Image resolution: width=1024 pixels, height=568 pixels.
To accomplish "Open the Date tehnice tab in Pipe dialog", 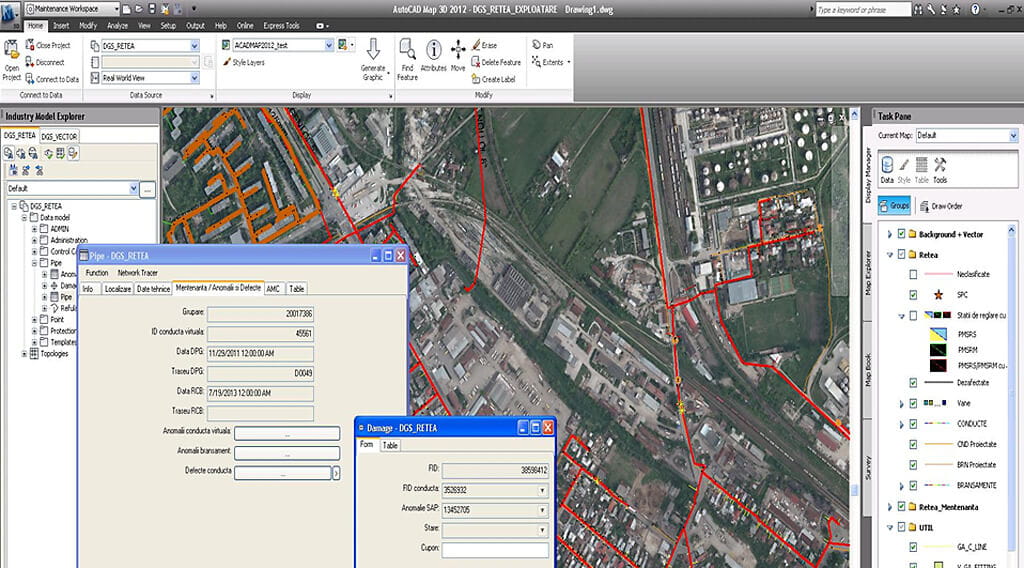I will 153,289.
